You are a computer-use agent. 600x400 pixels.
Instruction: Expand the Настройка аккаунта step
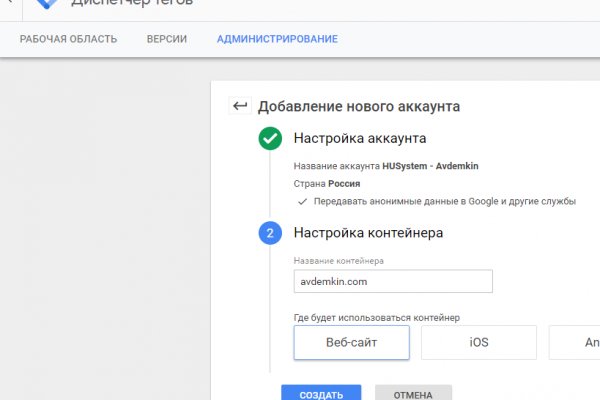pos(360,139)
